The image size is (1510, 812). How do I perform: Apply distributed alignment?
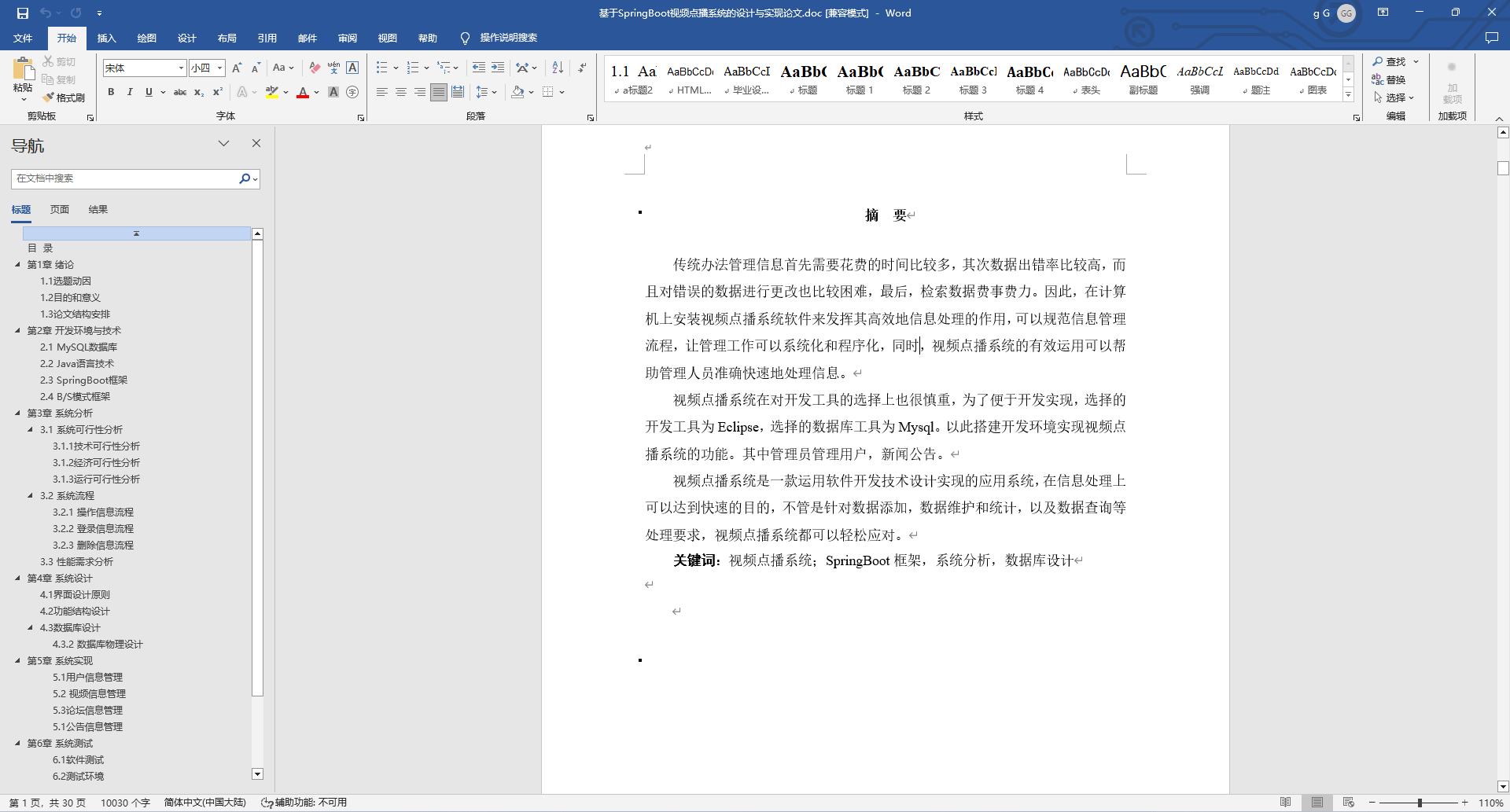coord(458,92)
